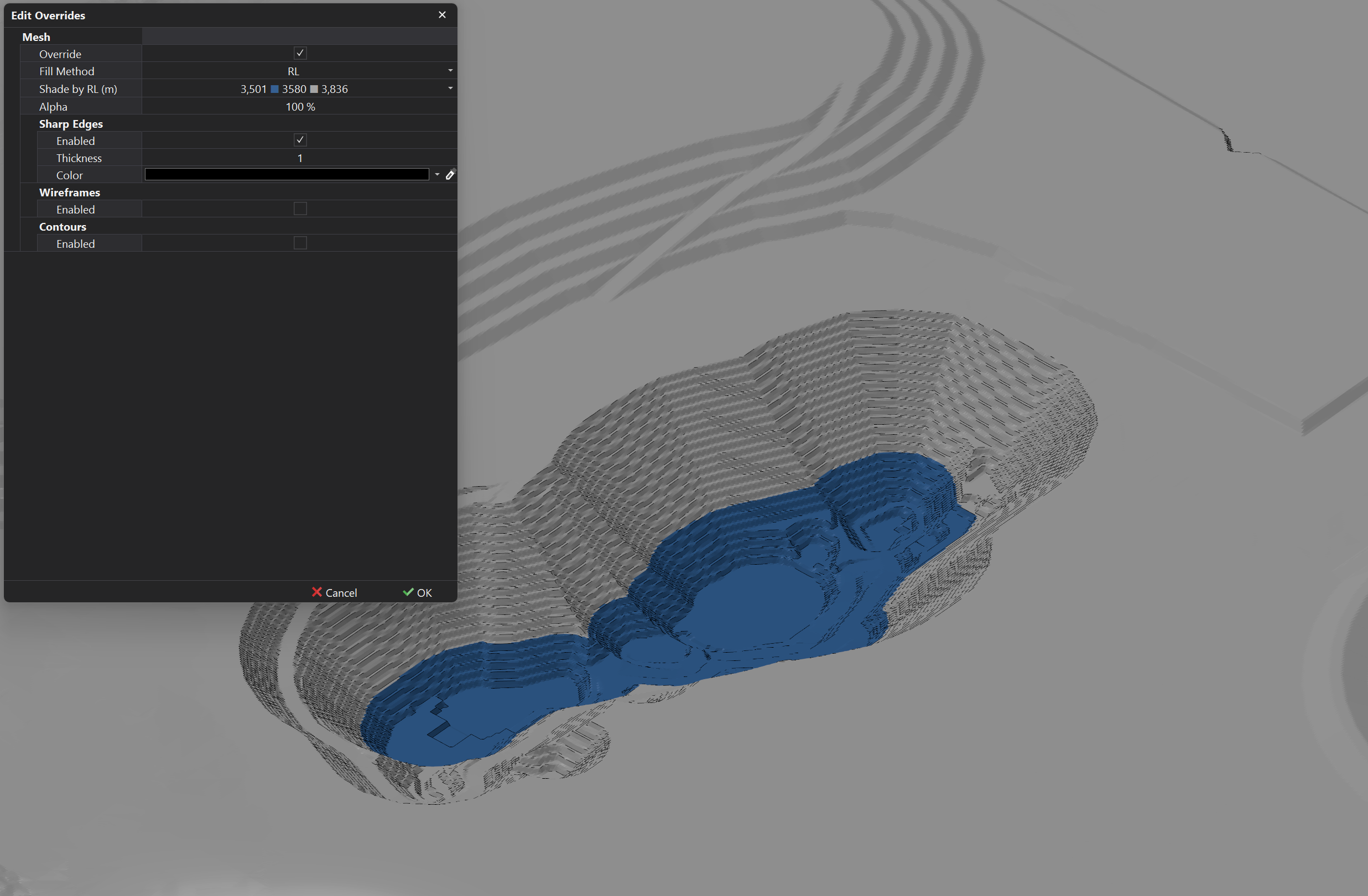Click the green checkmark icon beside OK
The image size is (1368, 896).
pos(409,592)
